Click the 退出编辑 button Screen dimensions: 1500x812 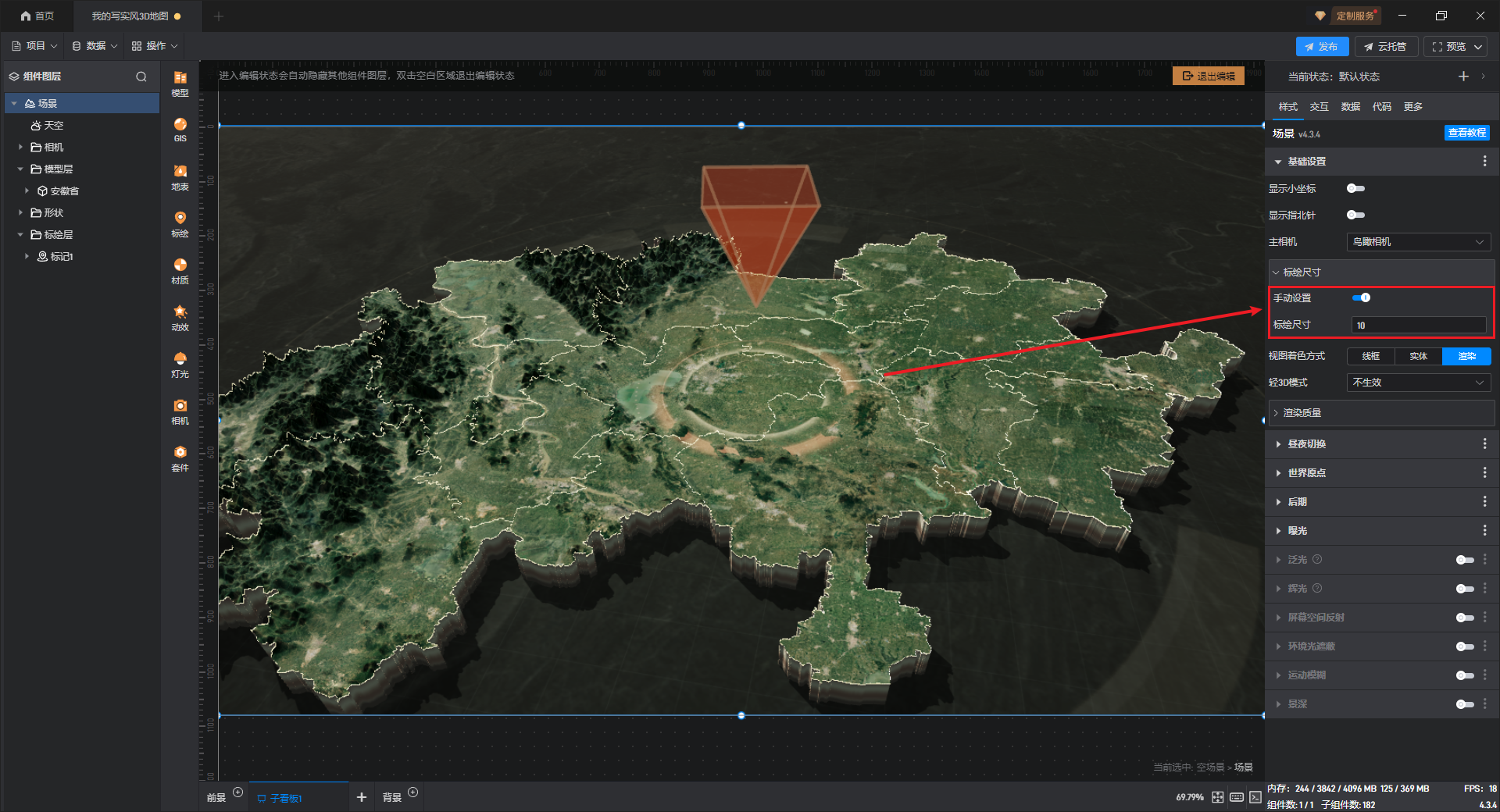point(1209,76)
